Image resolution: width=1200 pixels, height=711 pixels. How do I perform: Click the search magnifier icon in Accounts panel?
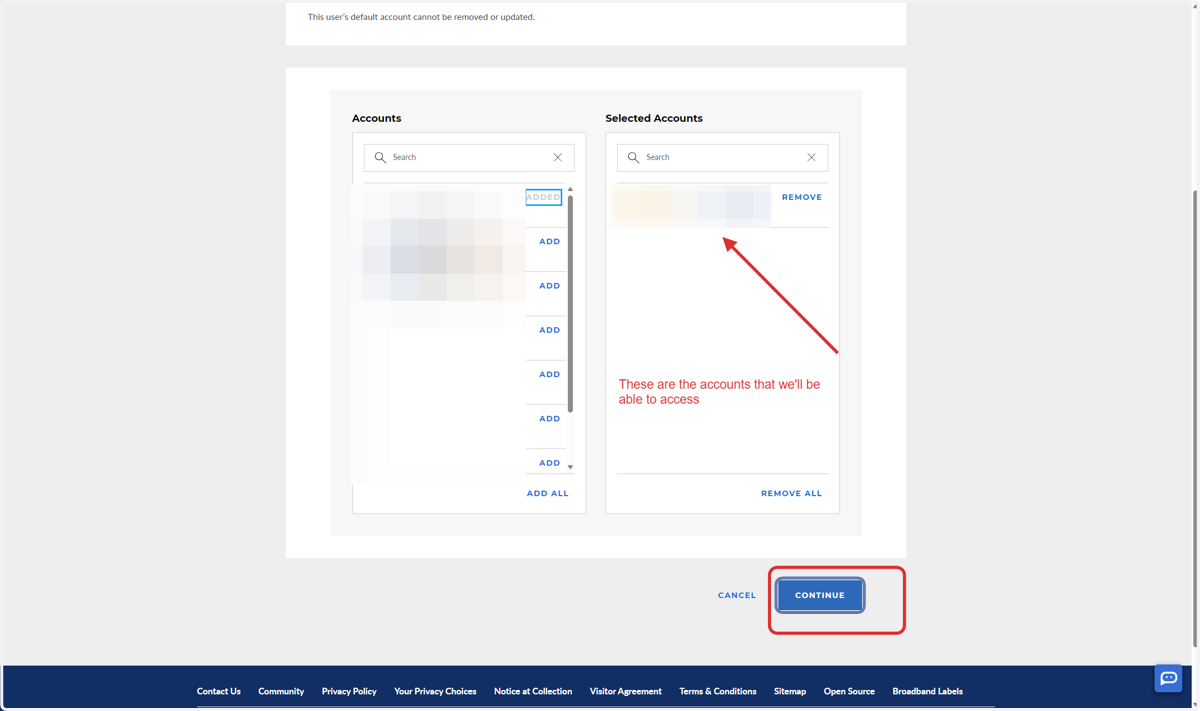coord(380,157)
